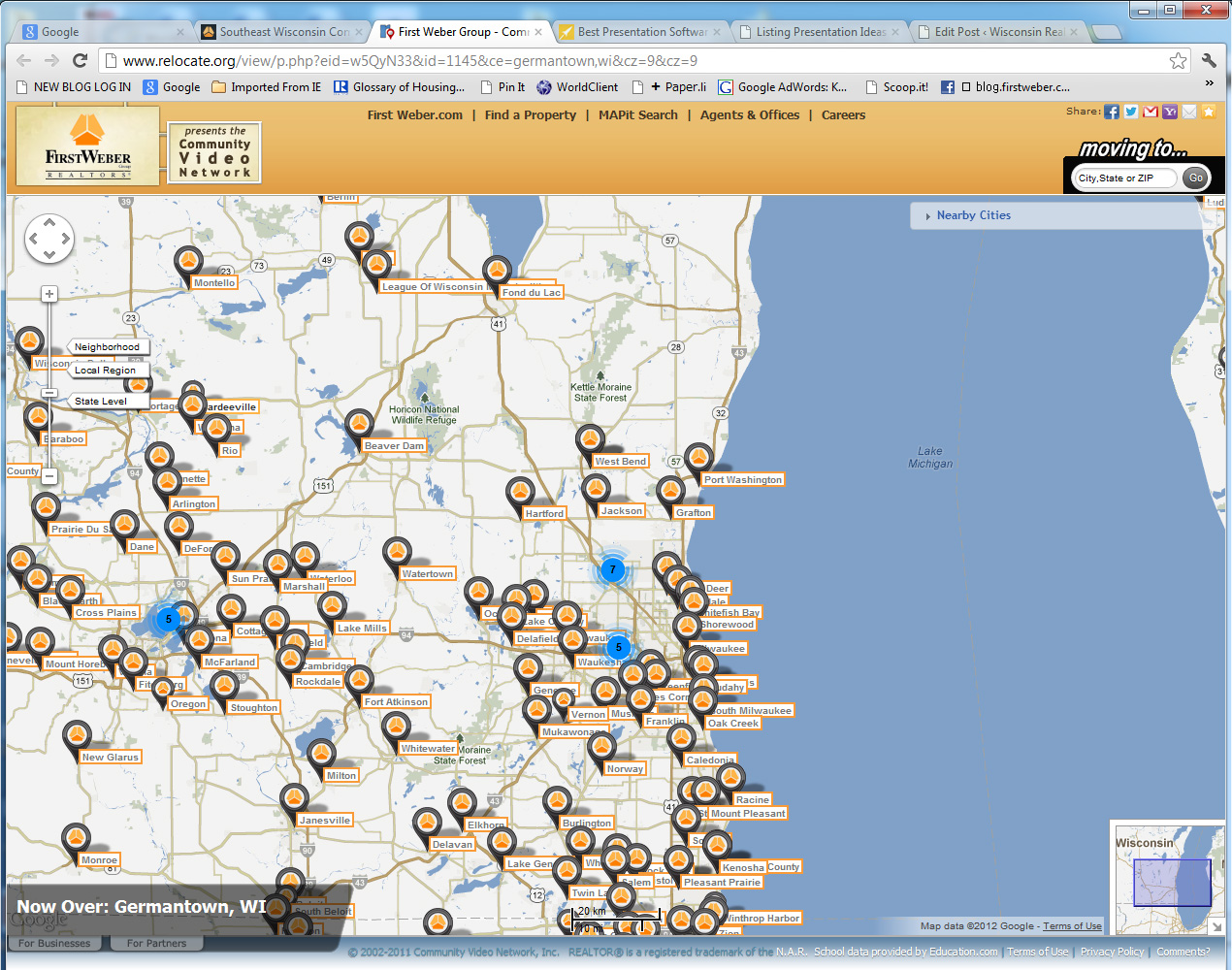1232x970 pixels.
Task: Open the Careers link
Action: (x=843, y=114)
